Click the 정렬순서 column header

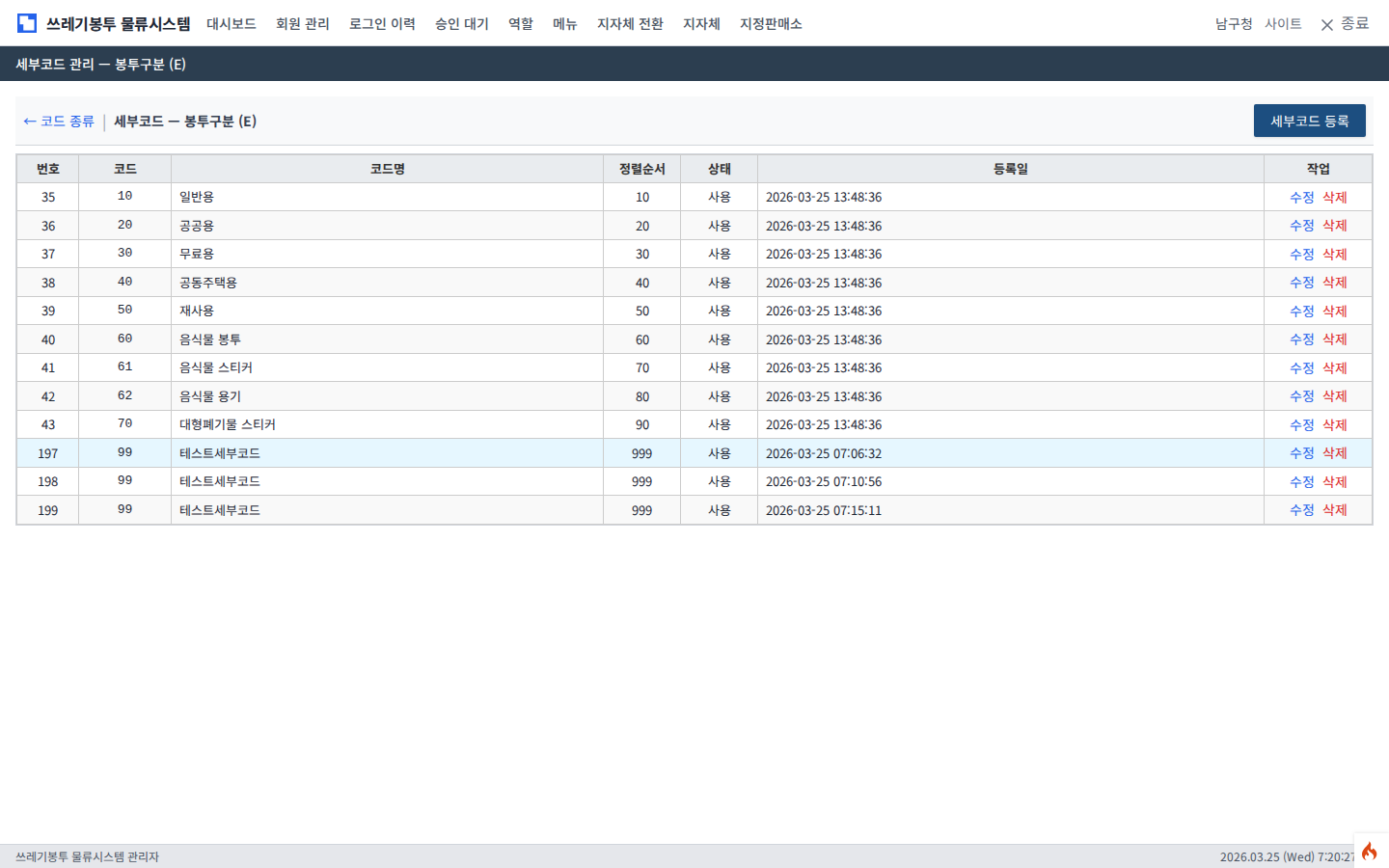pyautogui.click(x=641, y=169)
